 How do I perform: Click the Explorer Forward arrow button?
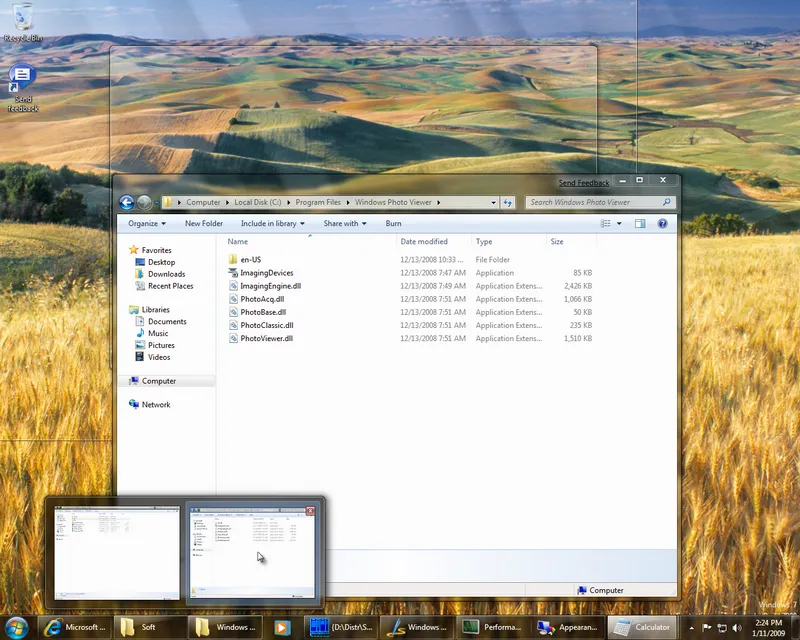pyautogui.click(x=144, y=203)
